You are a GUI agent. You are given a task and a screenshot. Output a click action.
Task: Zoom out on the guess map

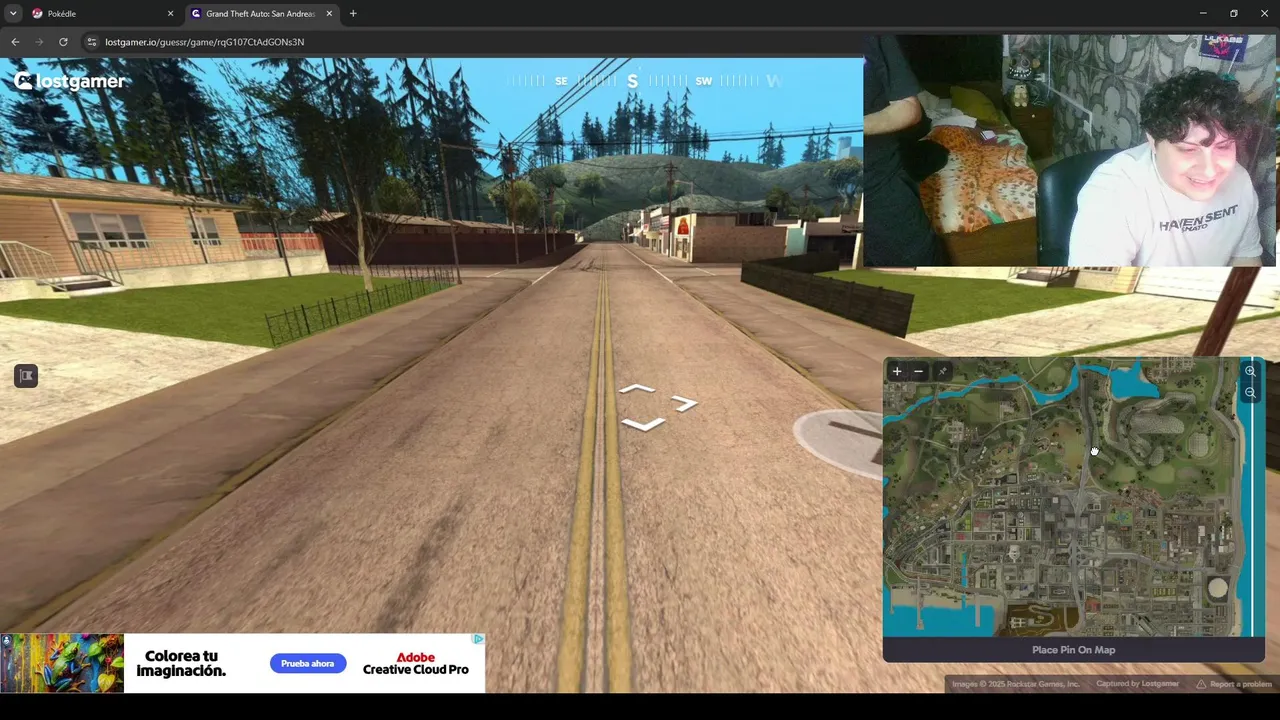1250,392
